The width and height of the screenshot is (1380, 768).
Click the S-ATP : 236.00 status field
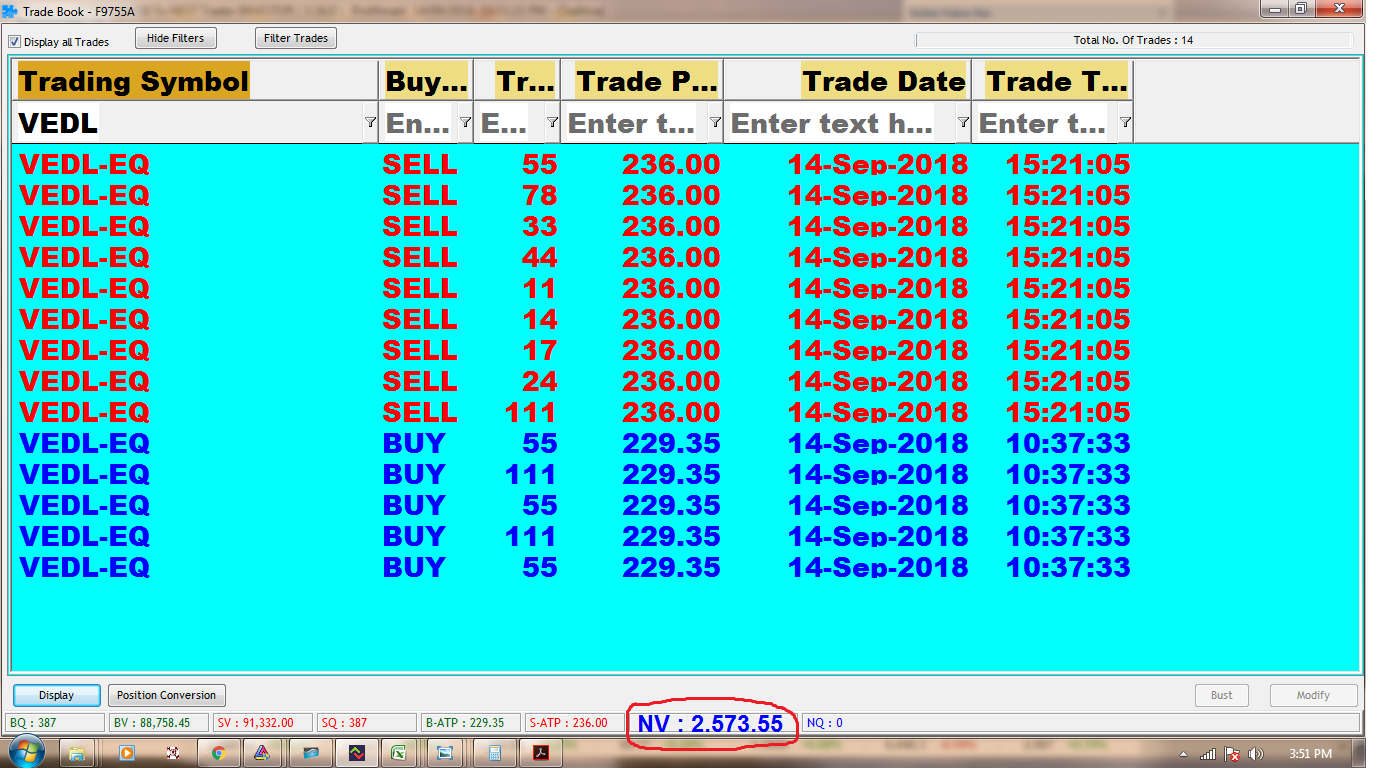[575, 722]
